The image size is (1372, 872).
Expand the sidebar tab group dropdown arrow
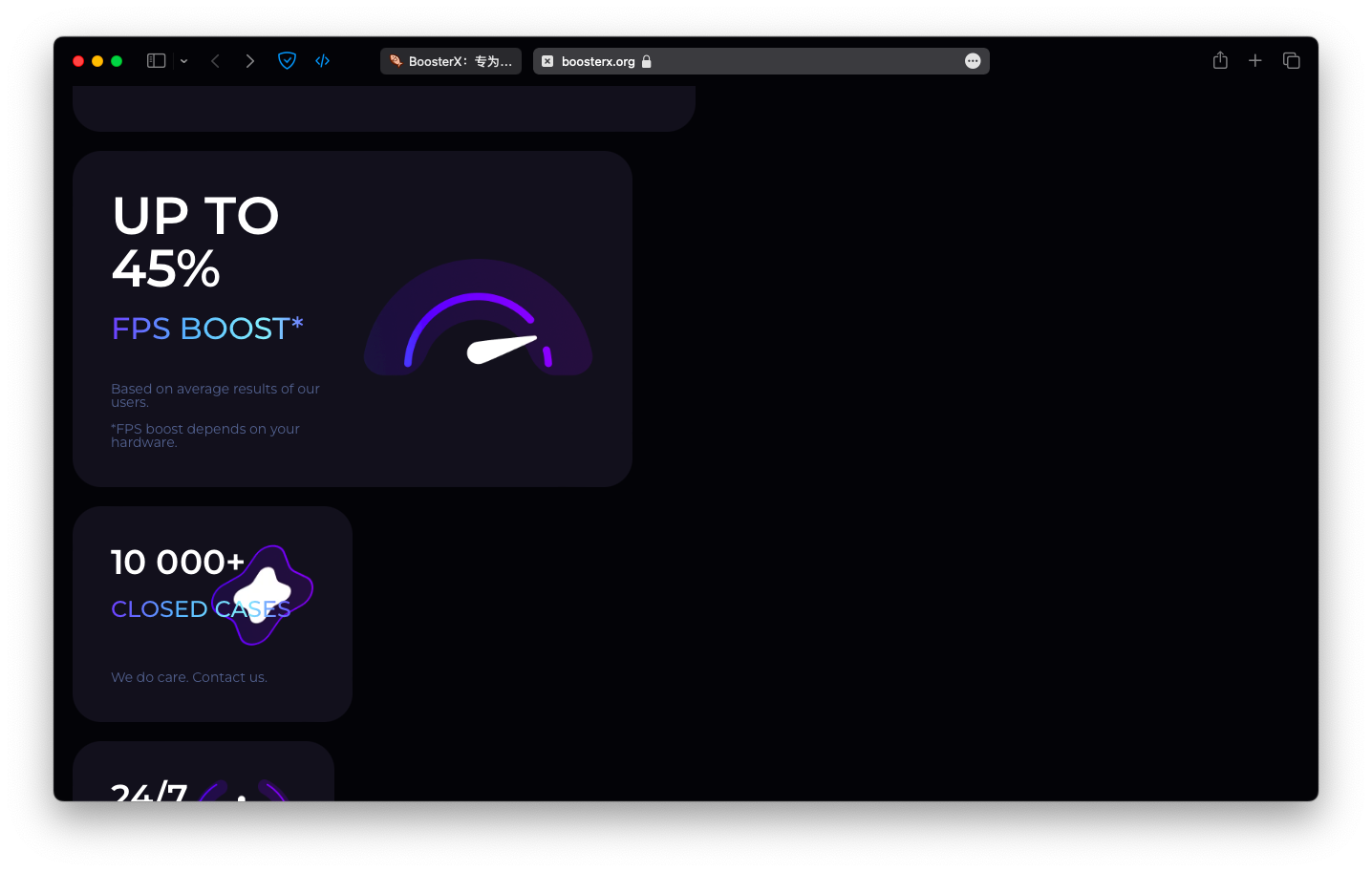tap(183, 61)
